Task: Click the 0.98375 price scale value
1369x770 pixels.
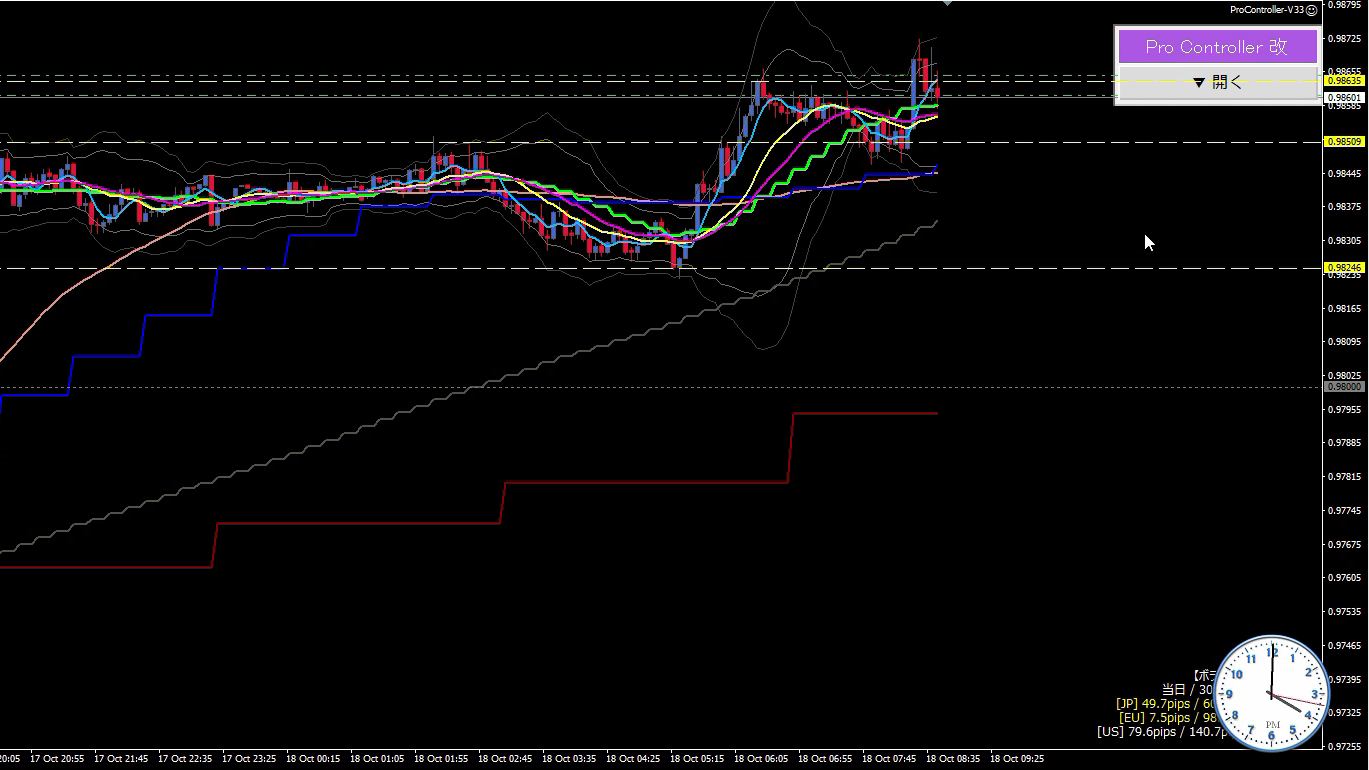Action: coord(1346,207)
